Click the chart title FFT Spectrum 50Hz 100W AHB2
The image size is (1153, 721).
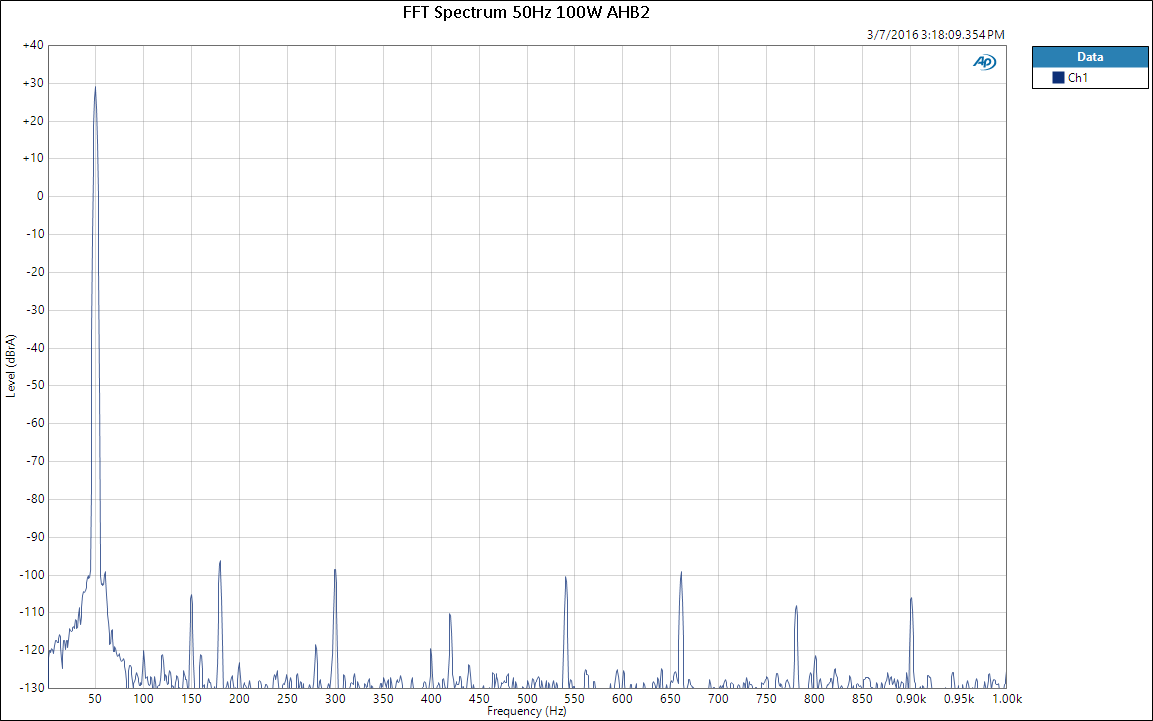526,12
